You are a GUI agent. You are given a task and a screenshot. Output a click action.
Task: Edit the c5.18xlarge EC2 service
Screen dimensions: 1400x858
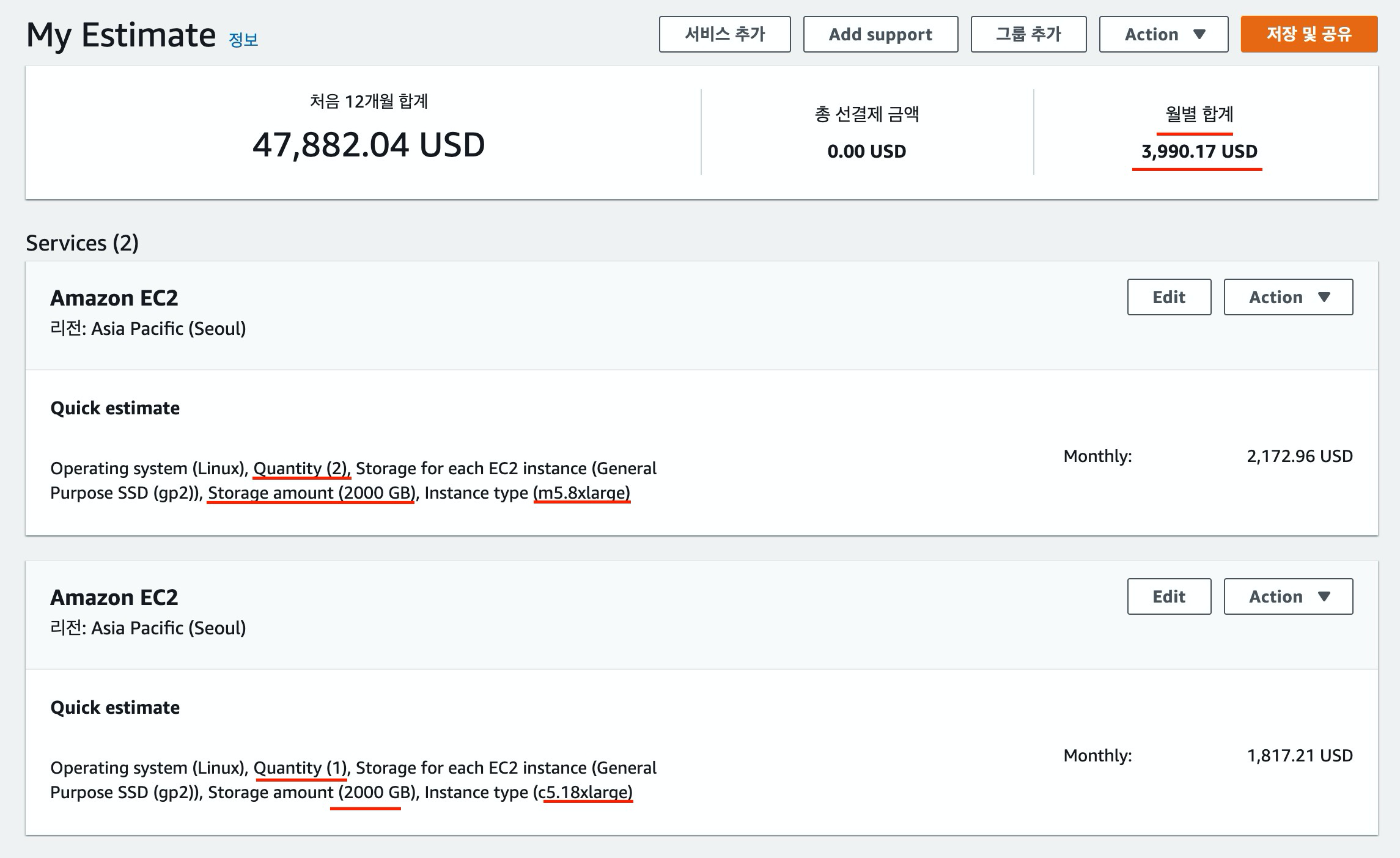[x=1169, y=596]
